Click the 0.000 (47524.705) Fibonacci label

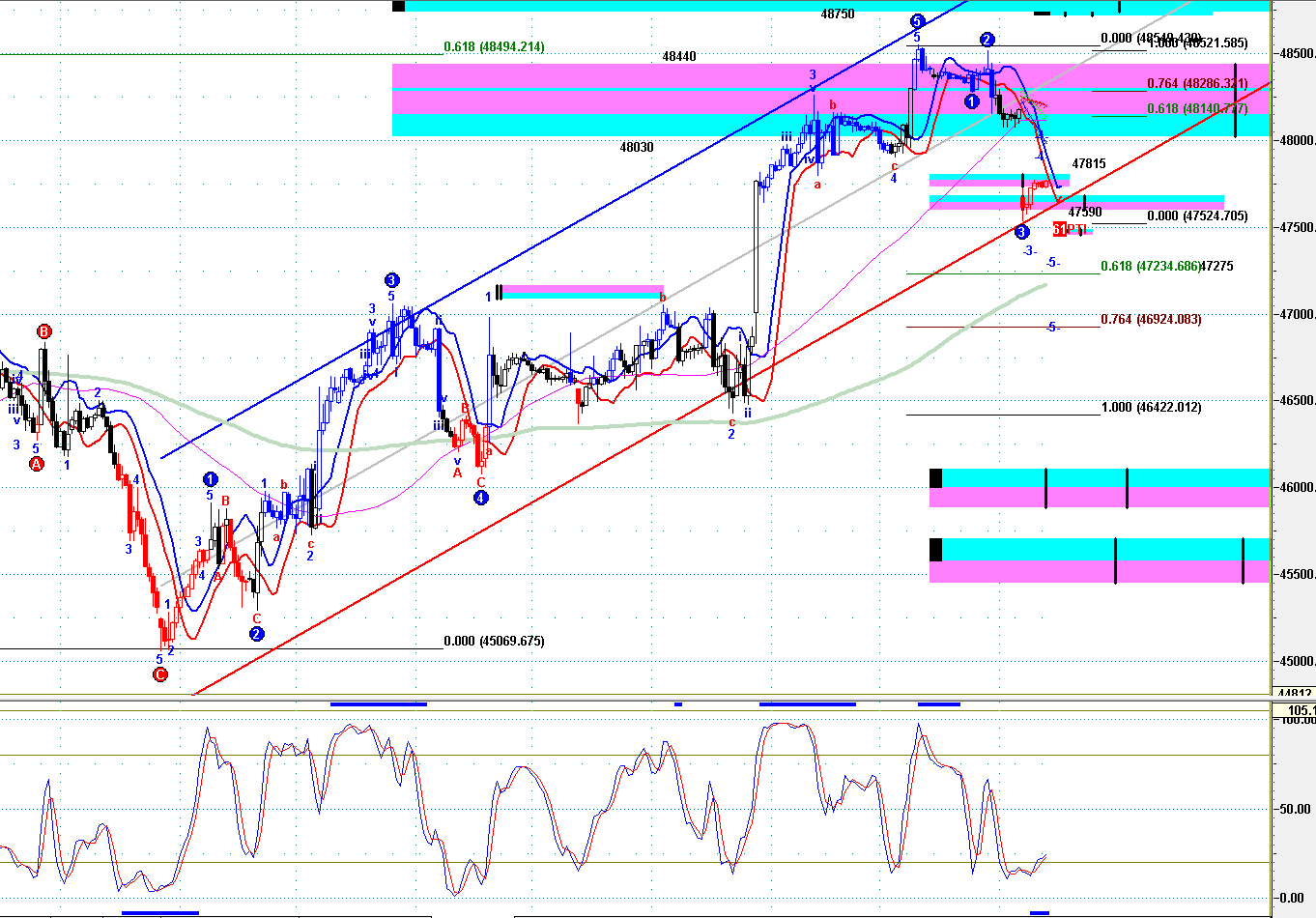pos(1197,216)
